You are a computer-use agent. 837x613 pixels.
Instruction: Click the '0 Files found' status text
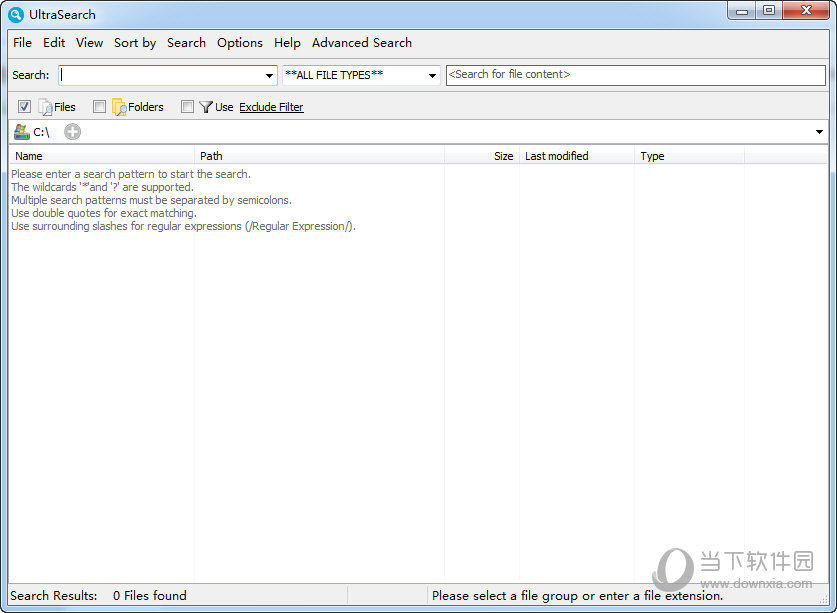coord(150,595)
